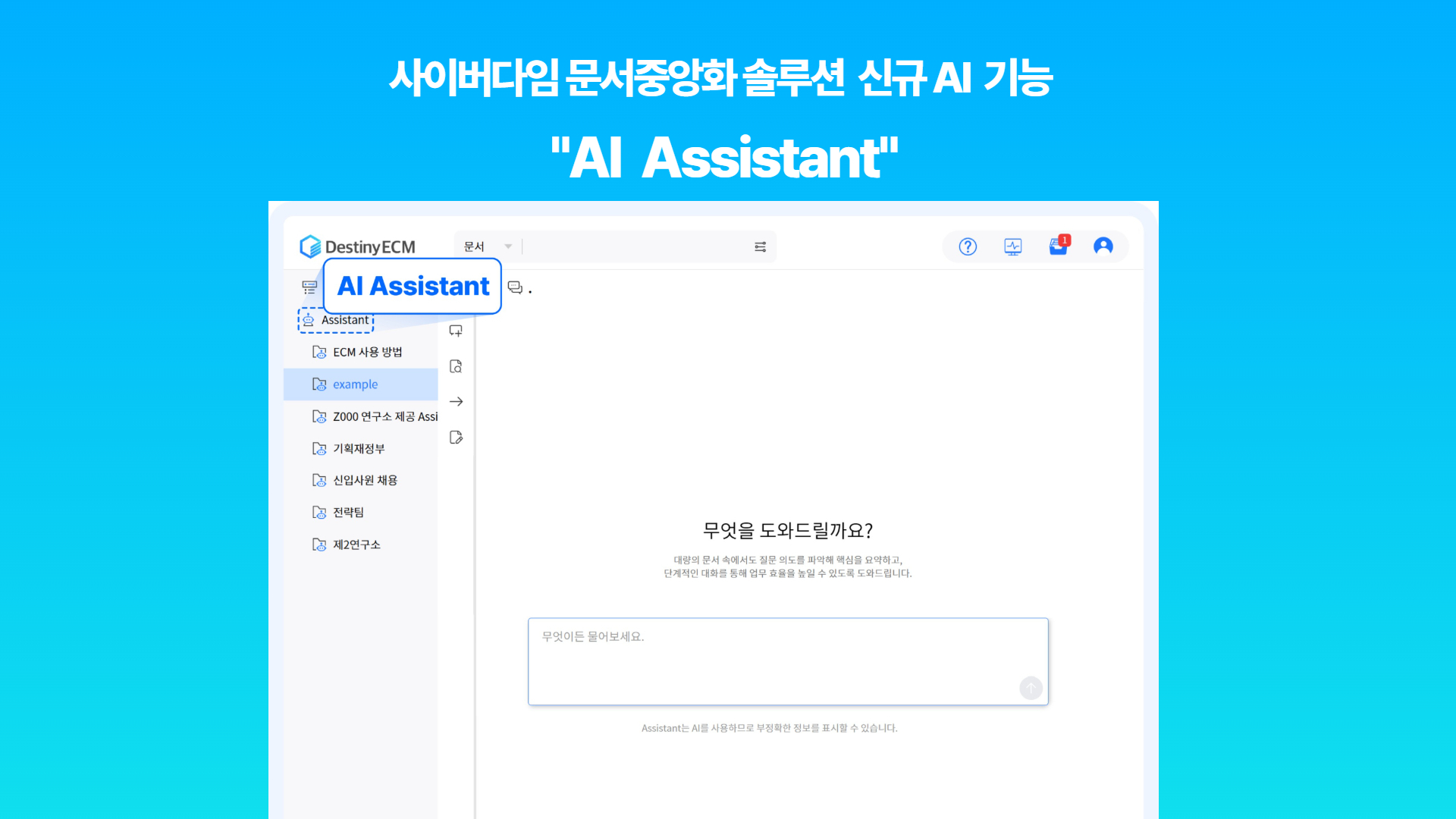Viewport: 1456px width, 819px height.
Task: Open the document search icon in side toolbar
Action: click(x=456, y=366)
